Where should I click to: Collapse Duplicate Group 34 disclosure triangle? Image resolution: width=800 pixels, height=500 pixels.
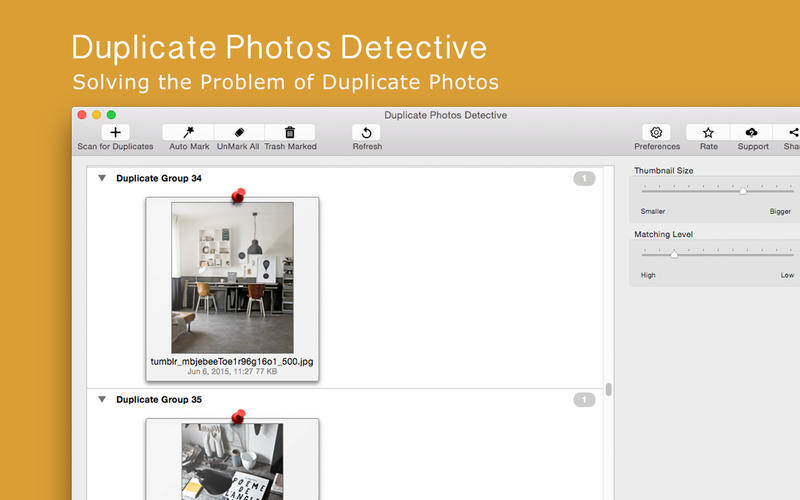(102, 178)
